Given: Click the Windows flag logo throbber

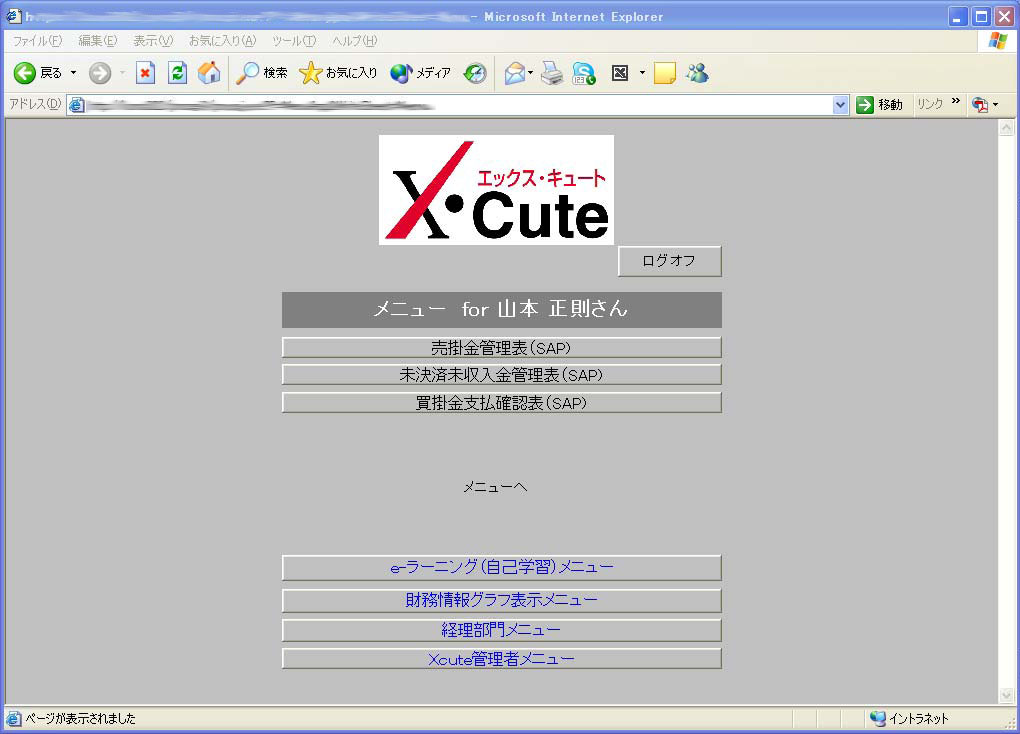Looking at the screenshot, I should click(x=997, y=41).
